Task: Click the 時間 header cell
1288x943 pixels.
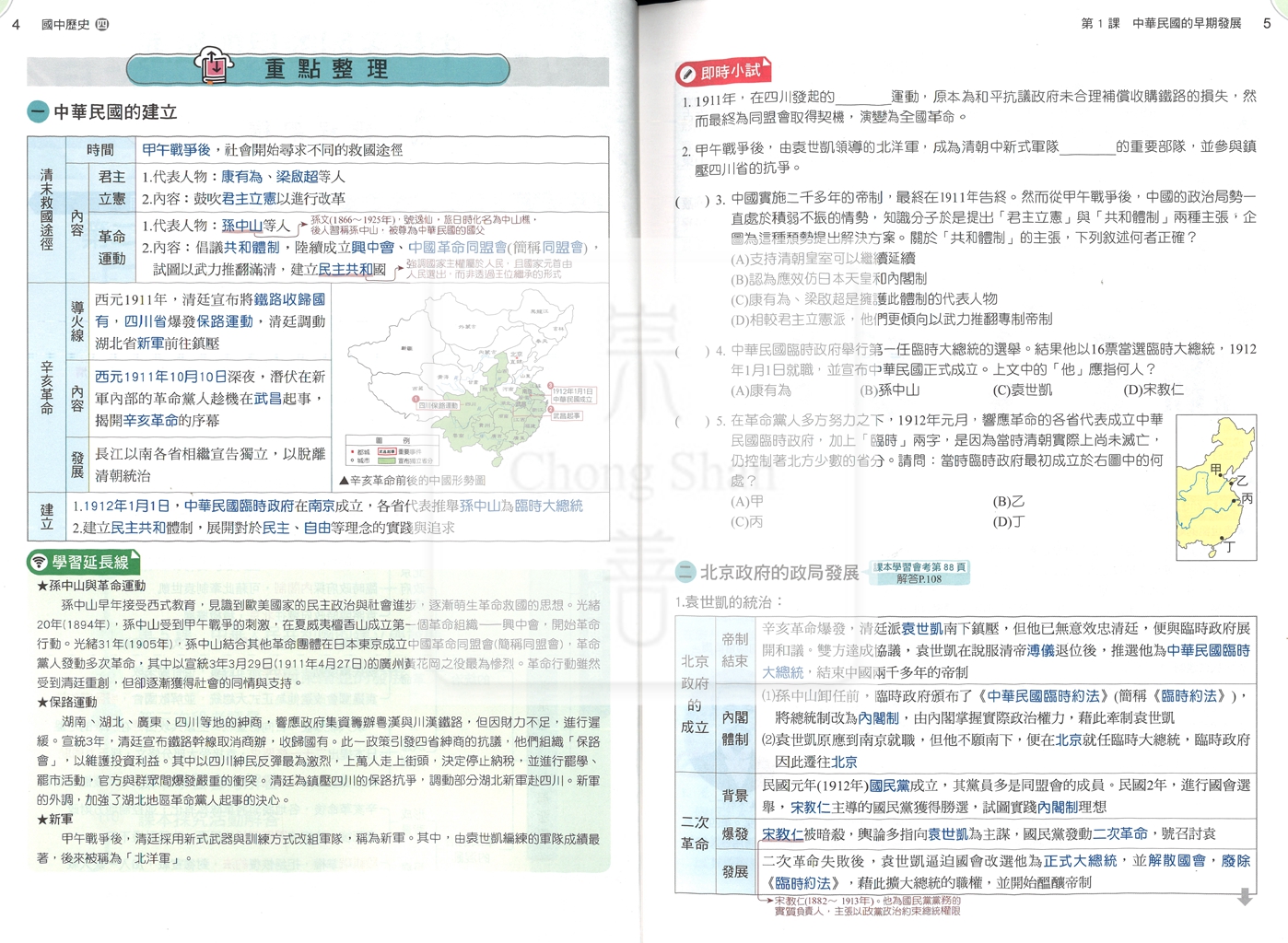Action: (100, 149)
